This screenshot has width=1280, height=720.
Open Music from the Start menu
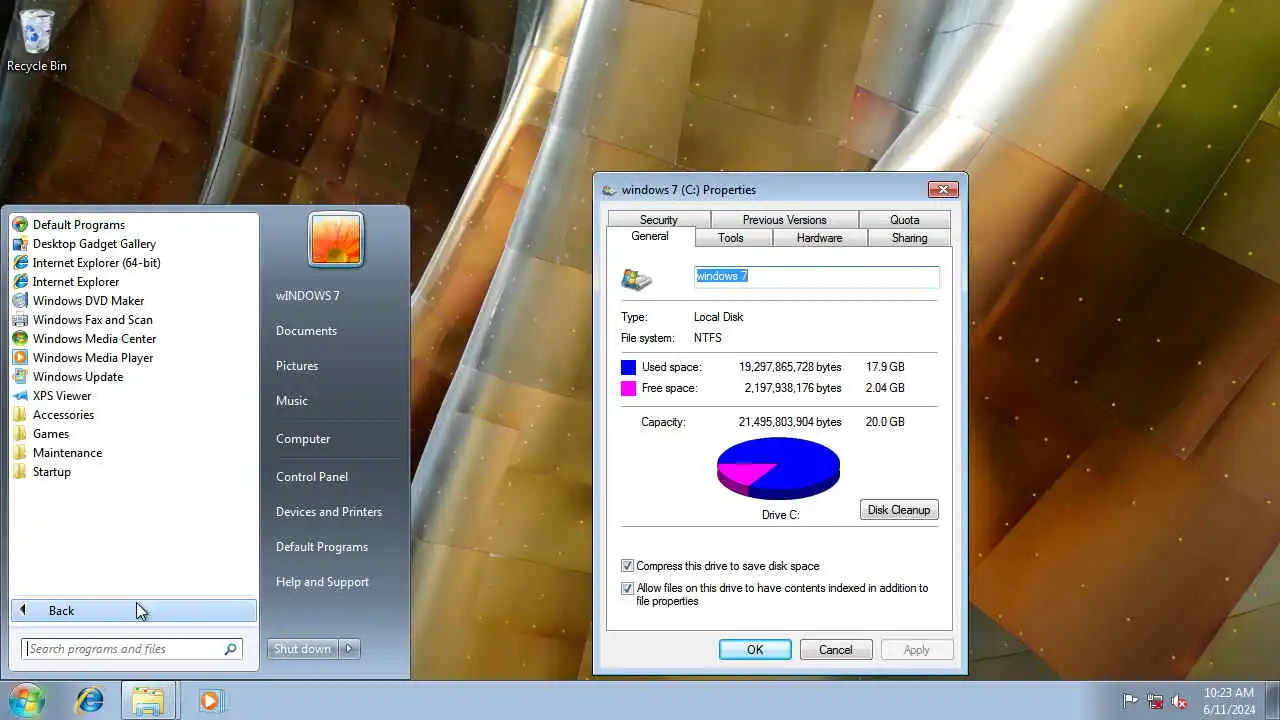292,401
